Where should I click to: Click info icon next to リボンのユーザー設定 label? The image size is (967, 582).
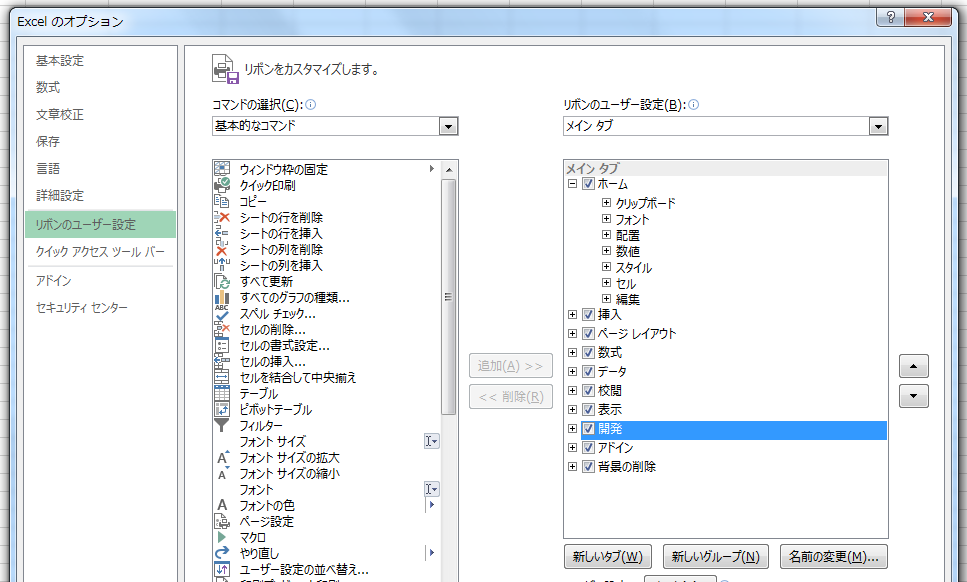click(693, 105)
